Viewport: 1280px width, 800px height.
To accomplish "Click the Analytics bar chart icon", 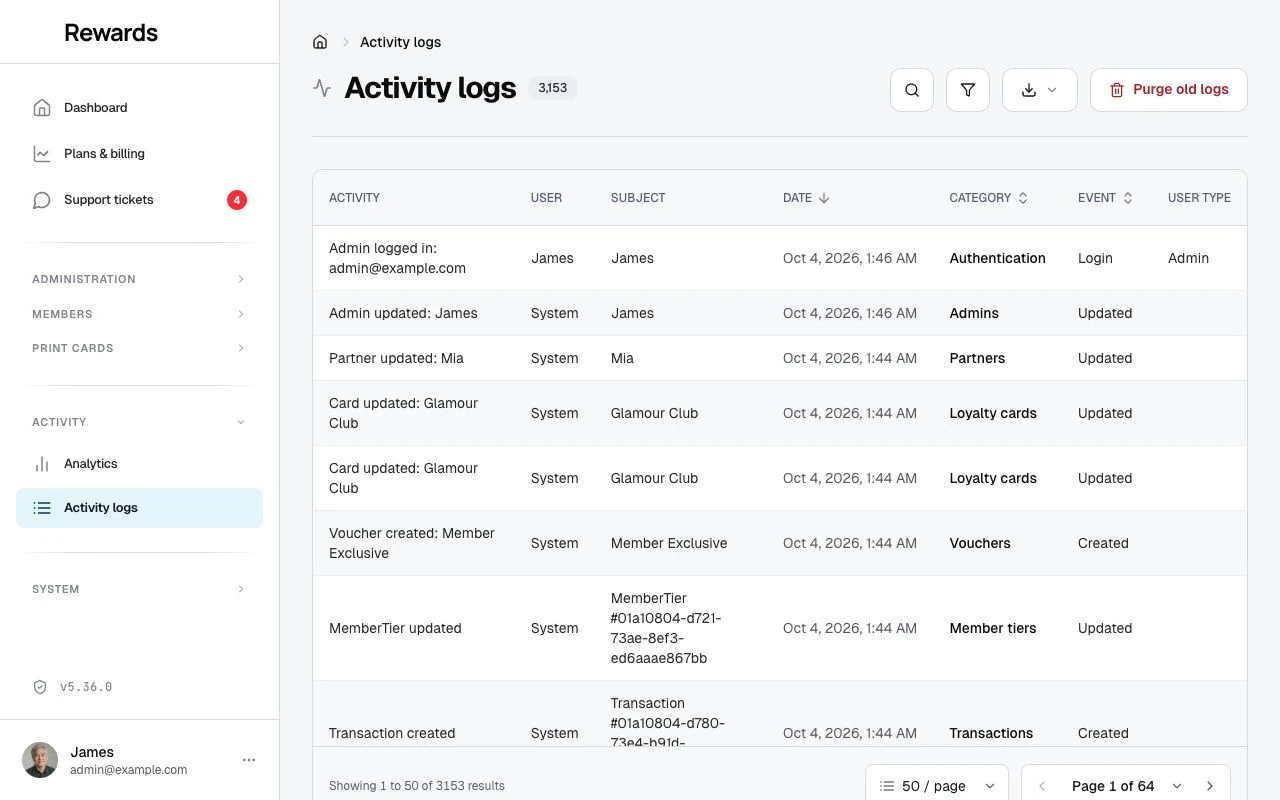I will [x=42, y=464].
